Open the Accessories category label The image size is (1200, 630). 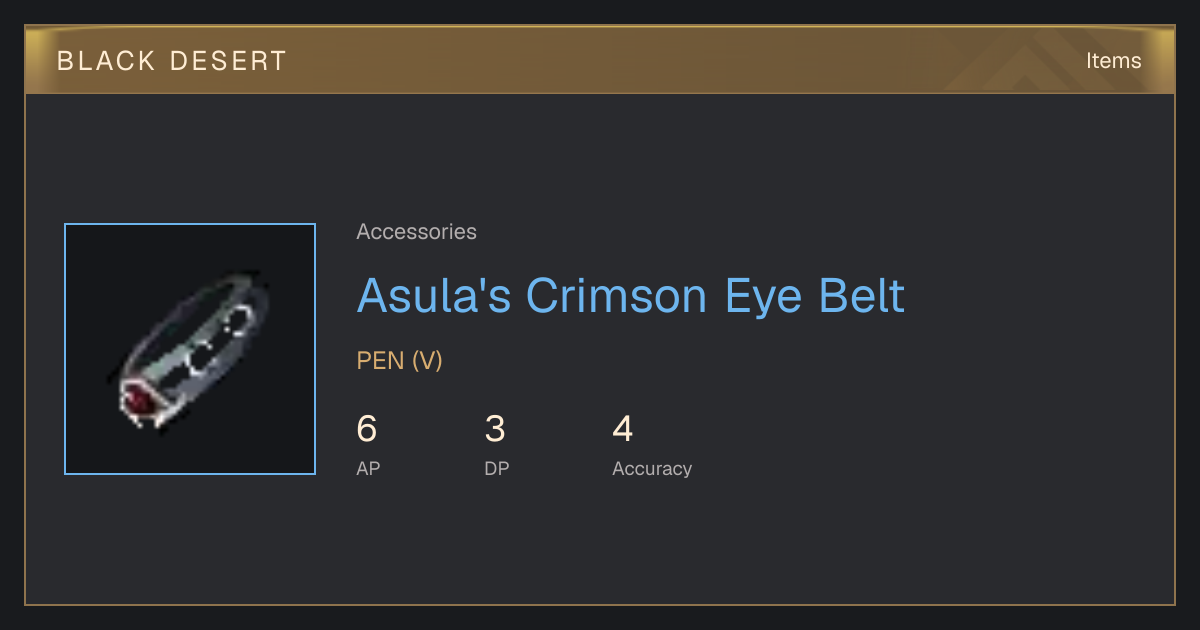pyautogui.click(x=416, y=232)
